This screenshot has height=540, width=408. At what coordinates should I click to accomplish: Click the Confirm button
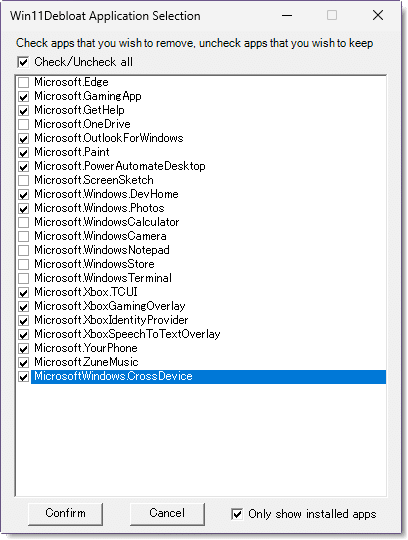[65, 513]
